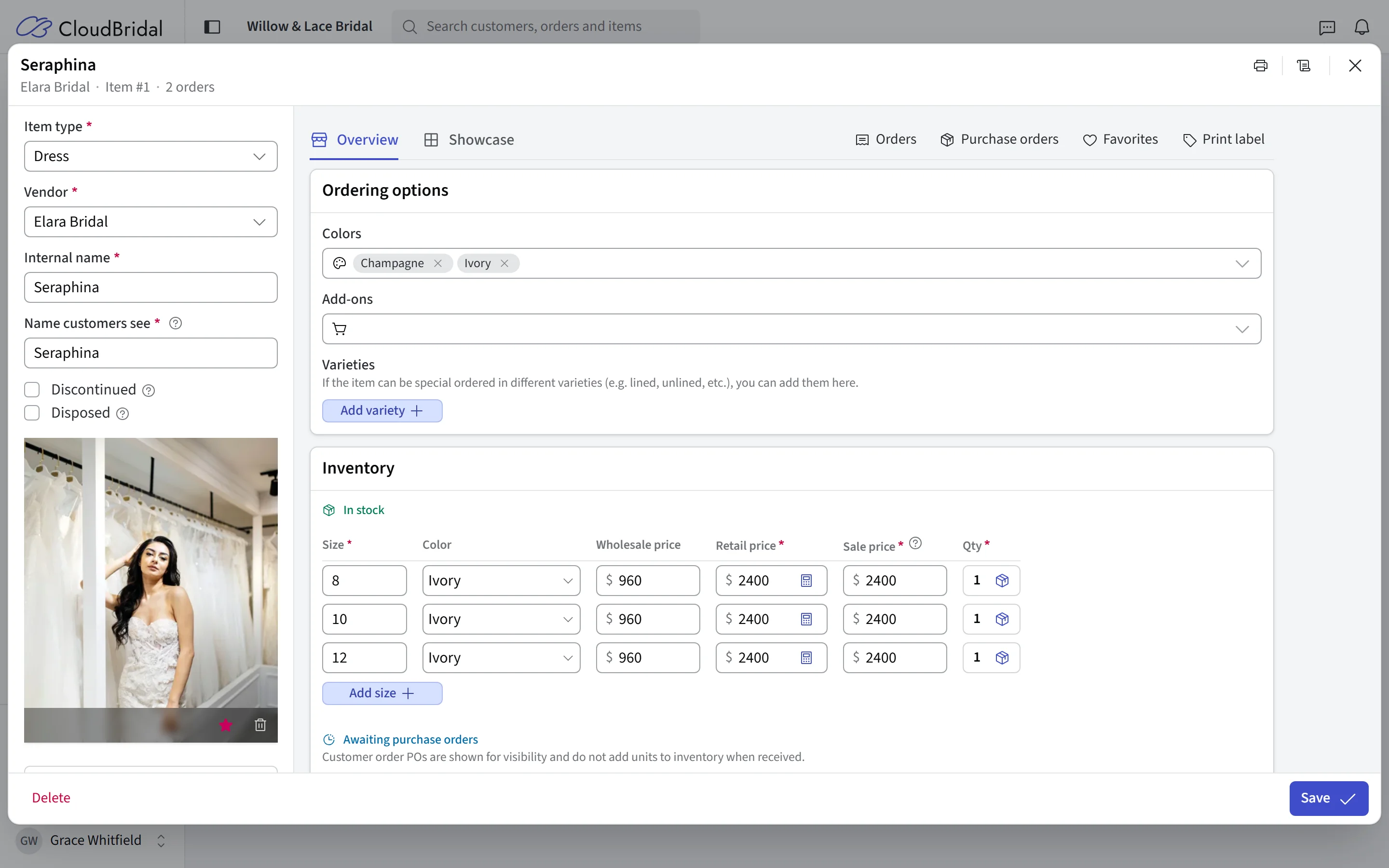
Task: Open retail price calculator for size 12
Action: [806, 657]
